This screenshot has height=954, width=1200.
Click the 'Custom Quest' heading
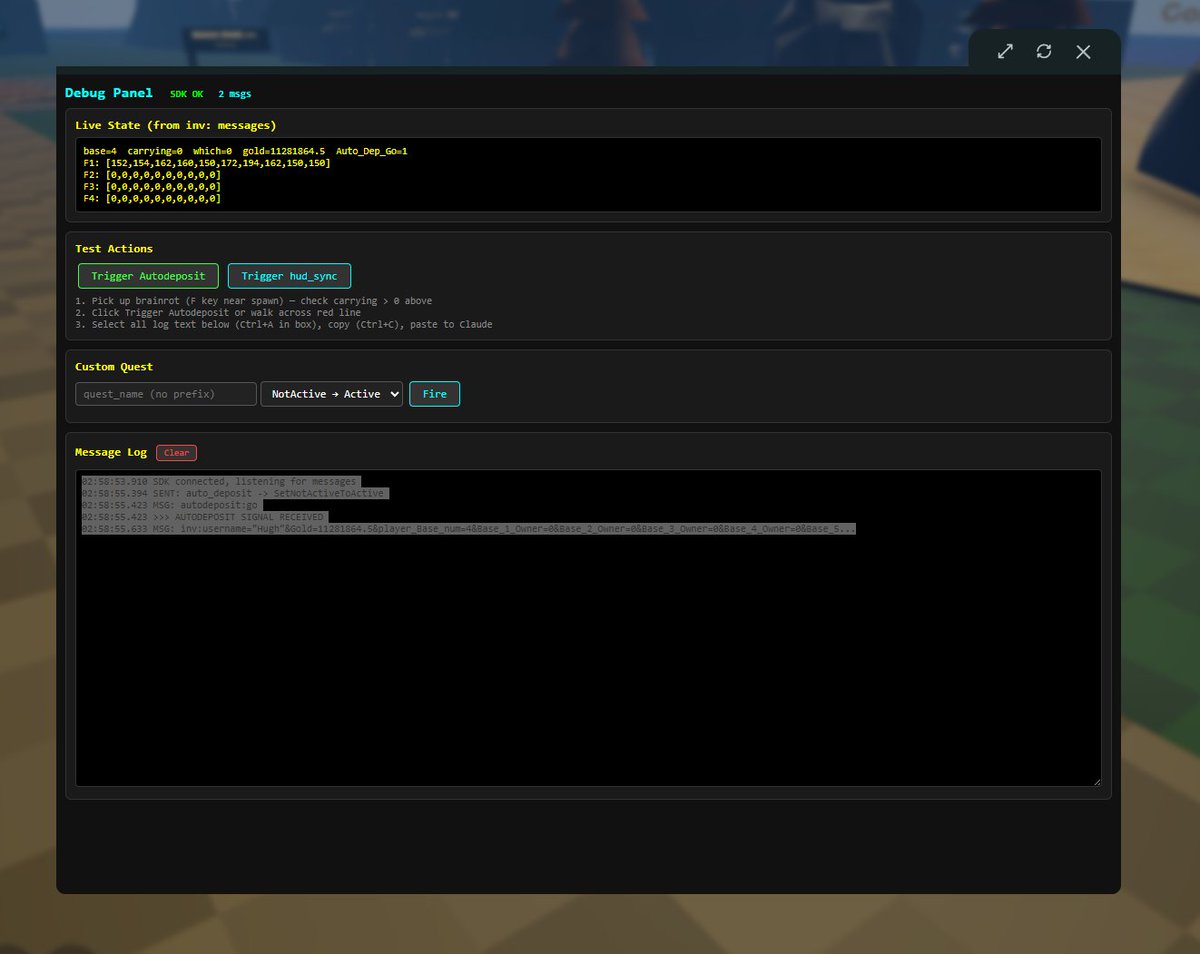(114, 367)
